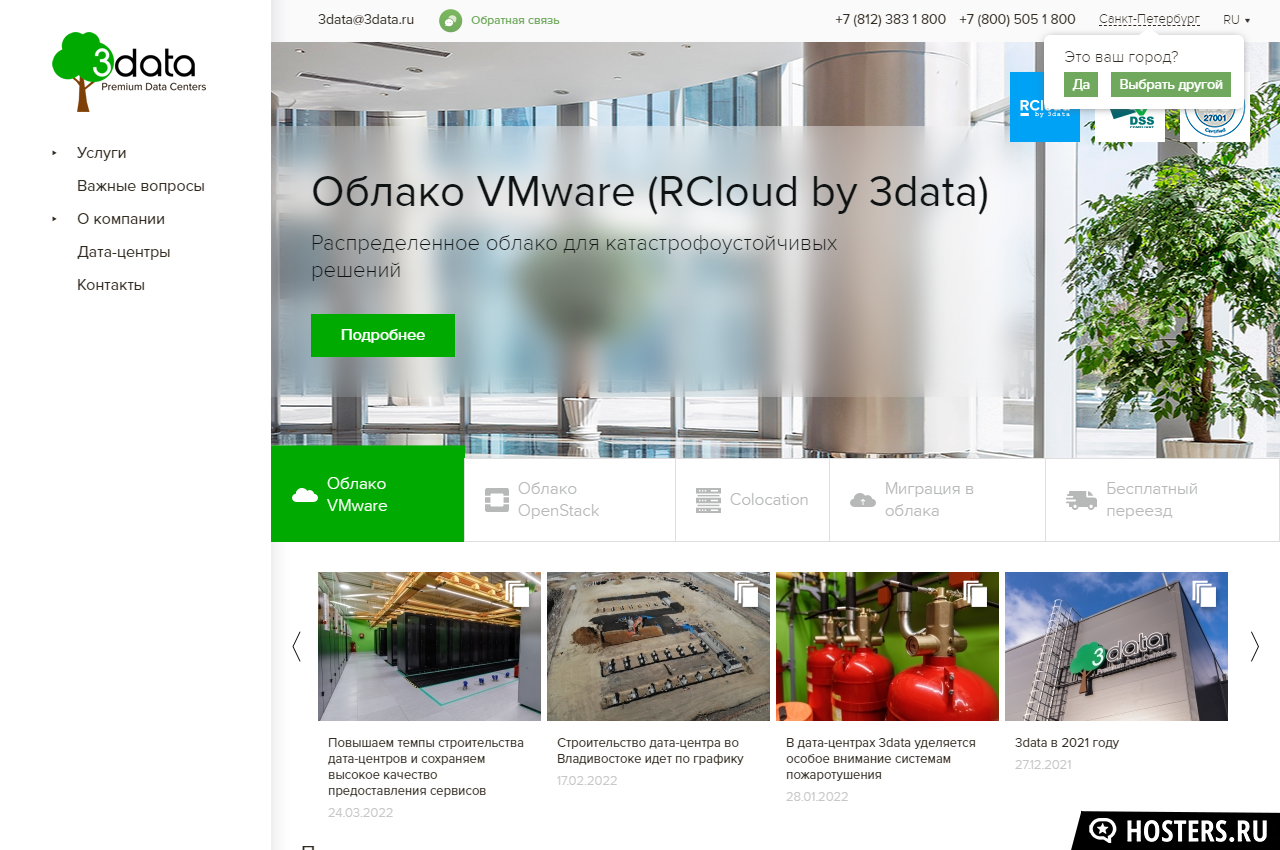Viewport: 1280px width, 850px height.
Task: Open the RU language dropdown
Action: 1237,20
